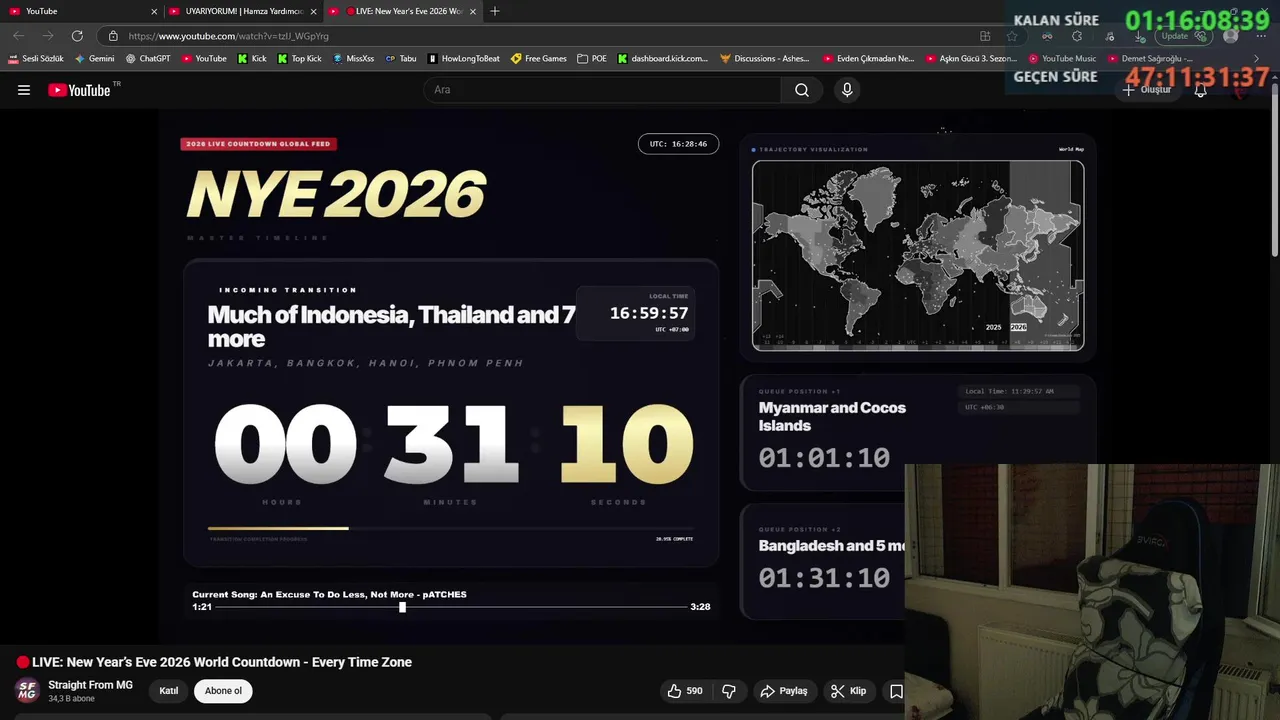Open the browser profile avatar
This screenshot has height=720, width=1280.
(1231, 36)
